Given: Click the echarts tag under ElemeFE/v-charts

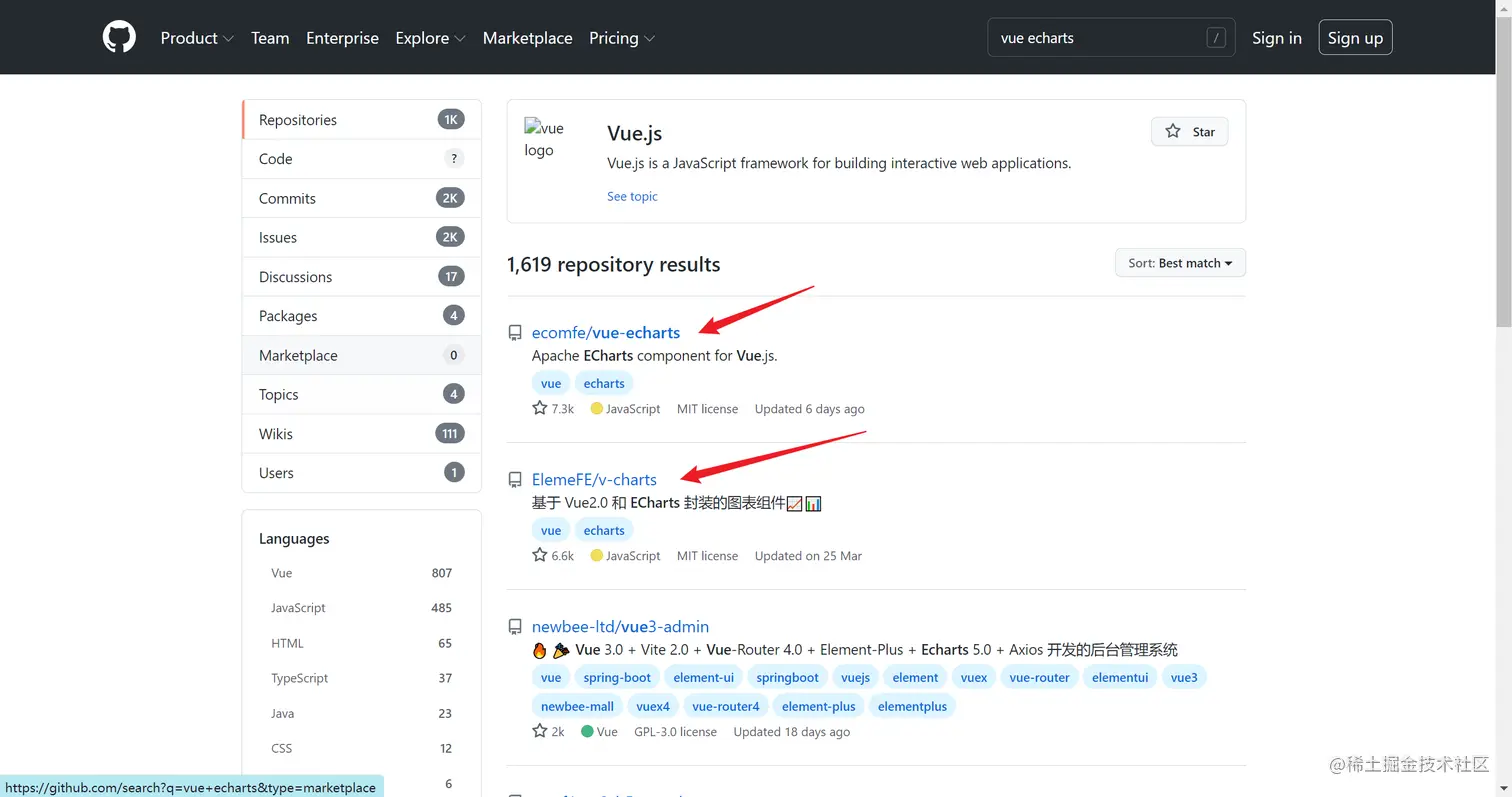Looking at the screenshot, I should 604,530.
